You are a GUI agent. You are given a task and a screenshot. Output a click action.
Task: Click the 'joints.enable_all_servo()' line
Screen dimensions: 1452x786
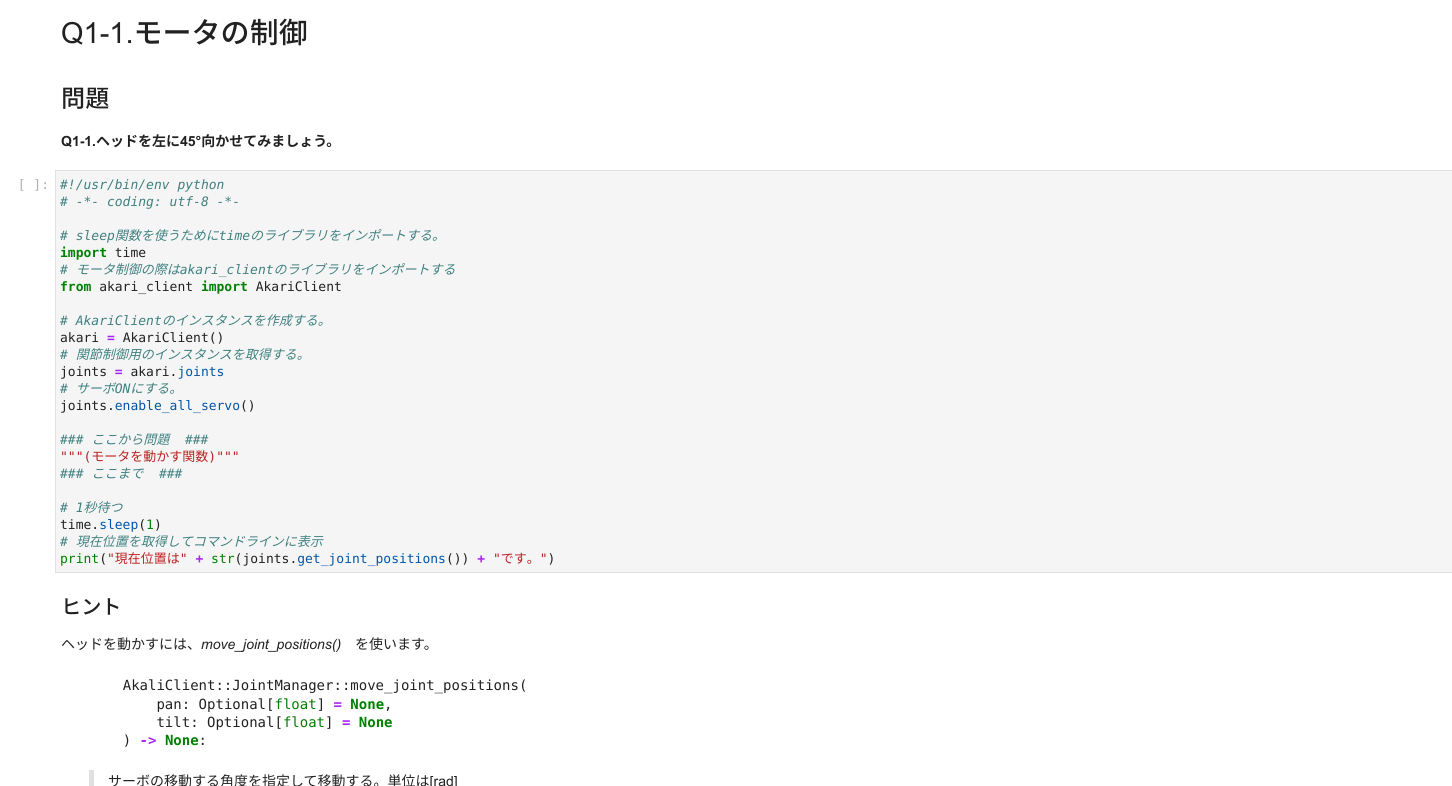tap(157, 406)
